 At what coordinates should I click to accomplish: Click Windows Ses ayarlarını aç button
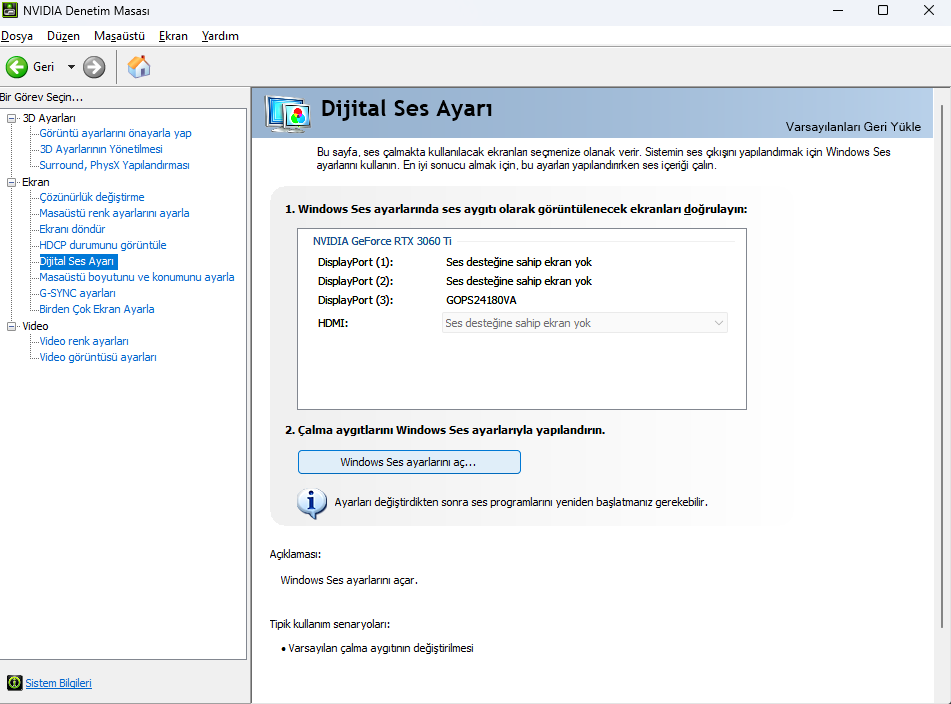click(409, 462)
